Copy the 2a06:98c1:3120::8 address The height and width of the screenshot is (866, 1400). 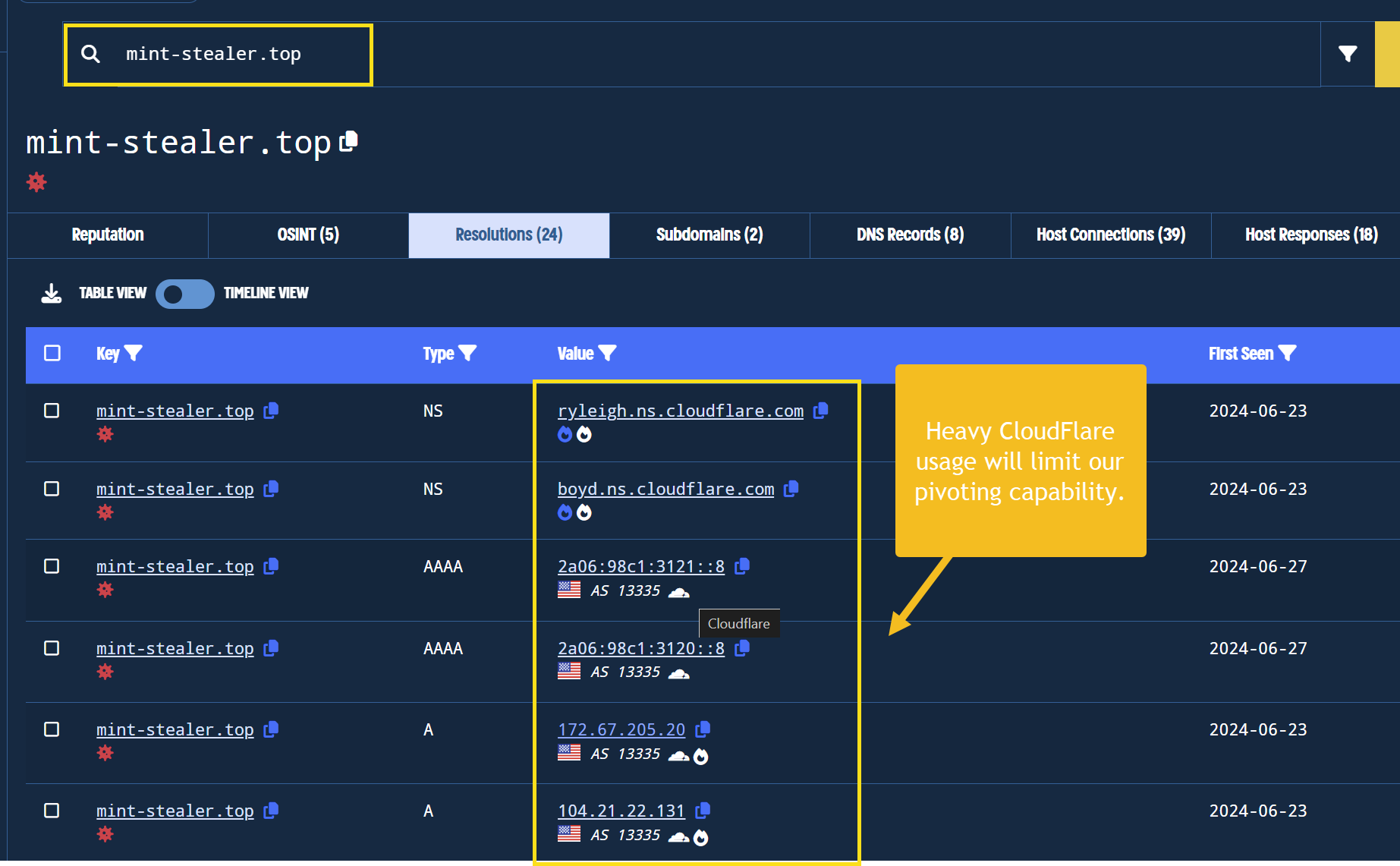coord(742,648)
